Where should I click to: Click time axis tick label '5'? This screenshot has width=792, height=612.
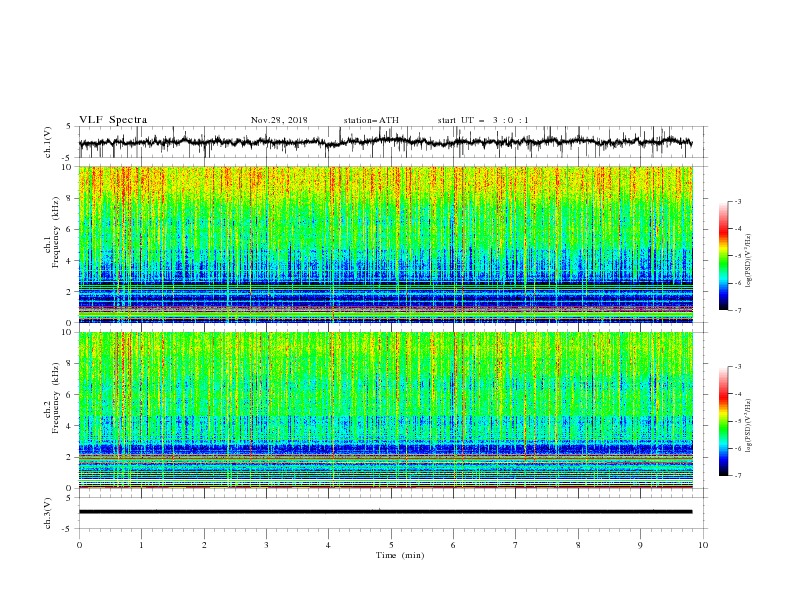click(391, 545)
